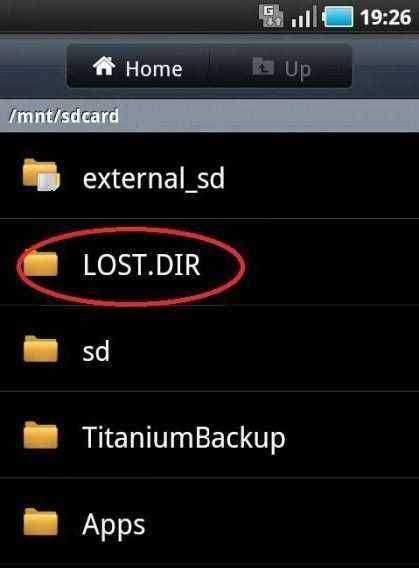The width and height of the screenshot is (419, 568).
Task: Tap the G network data icon
Action: point(271,16)
